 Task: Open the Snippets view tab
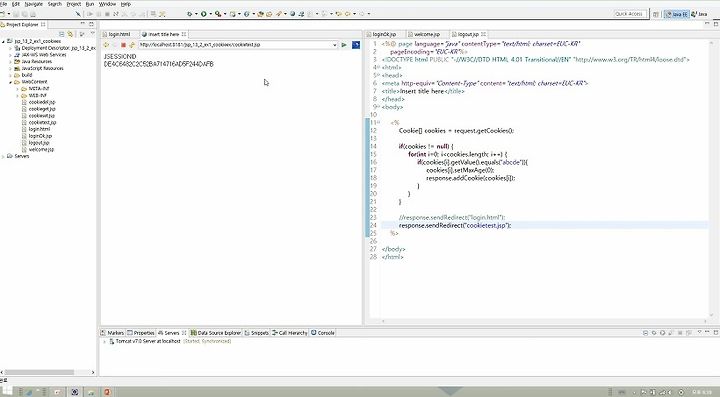pyautogui.click(x=257, y=333)
